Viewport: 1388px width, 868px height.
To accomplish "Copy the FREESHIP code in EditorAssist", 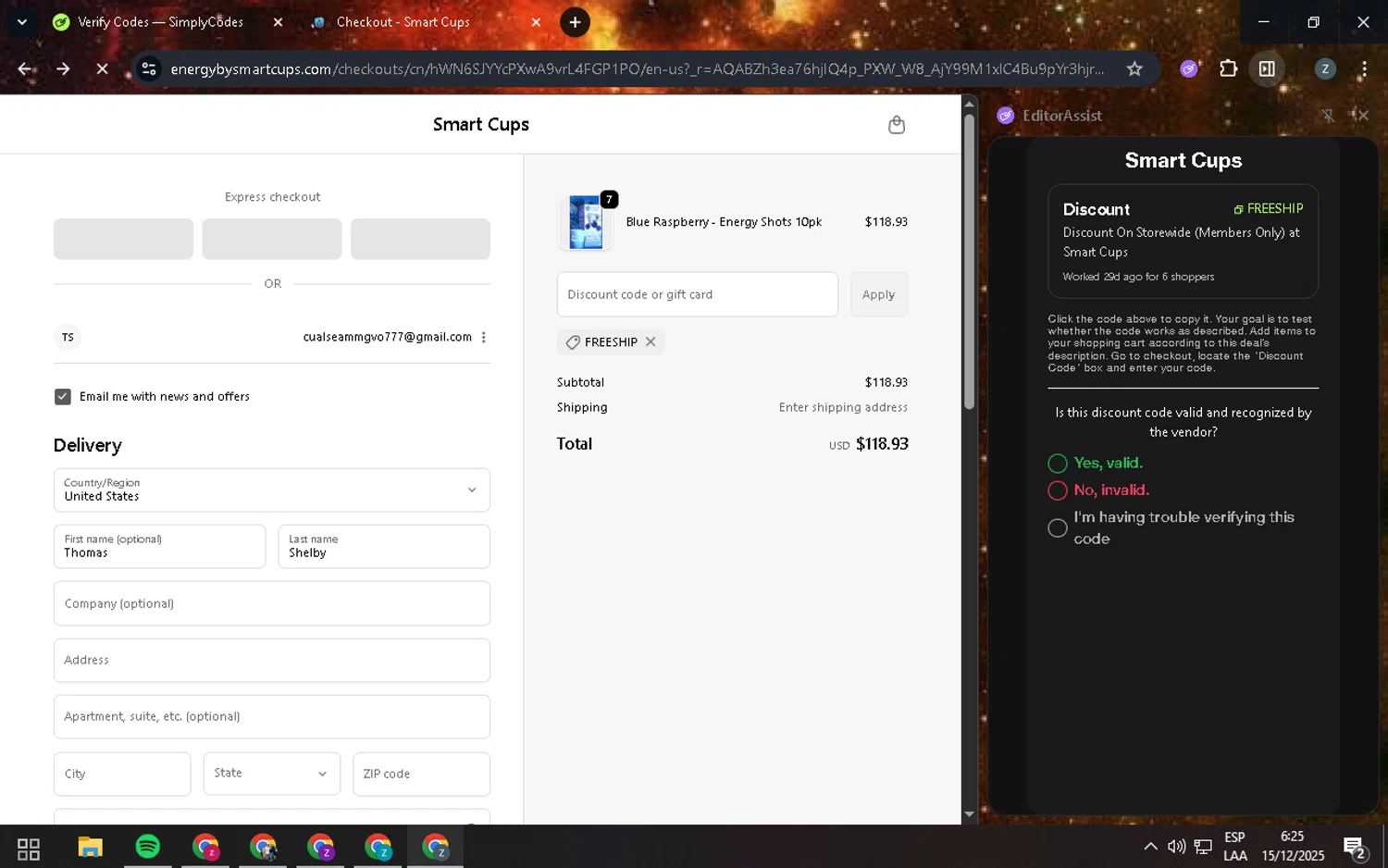I will tap(1268, 209).
